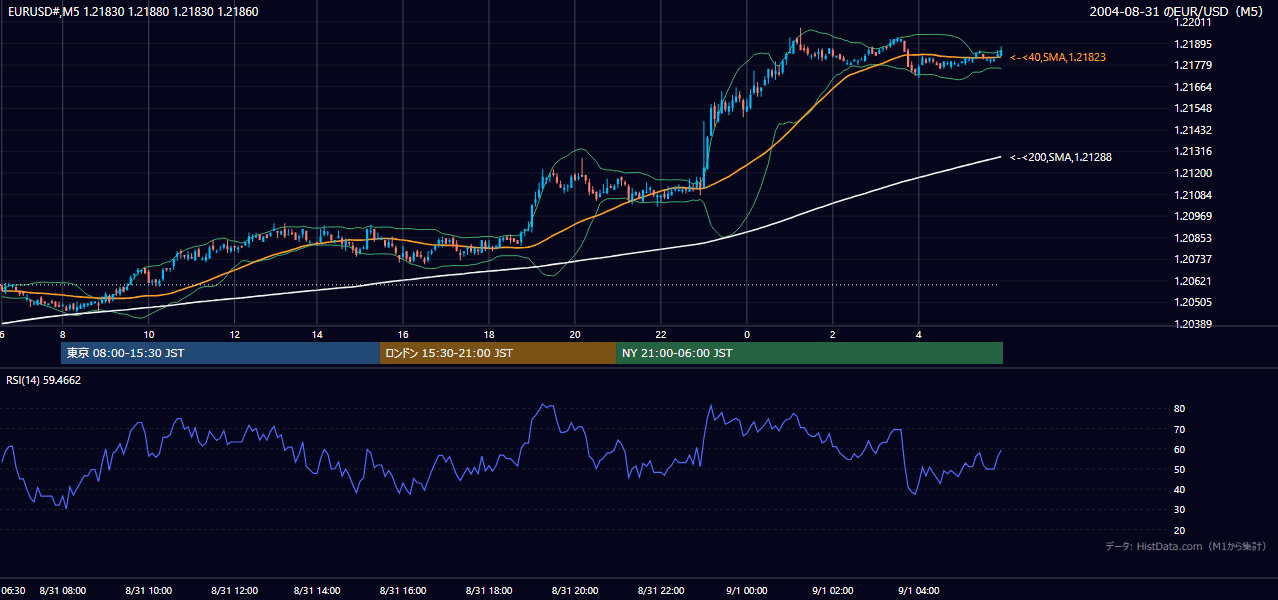Click the RSI scale level 20
This screenshot has width=1278, height=600.
click(x=1179, y=530)
